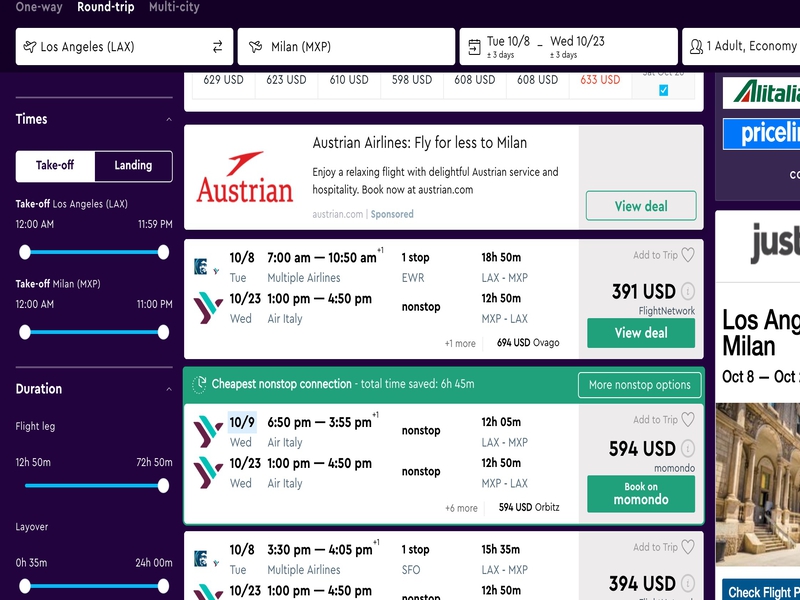Screen dimensions: 800x600
Task: Click the Flight leg duration slider handle
Action: [x=163, y=485]
